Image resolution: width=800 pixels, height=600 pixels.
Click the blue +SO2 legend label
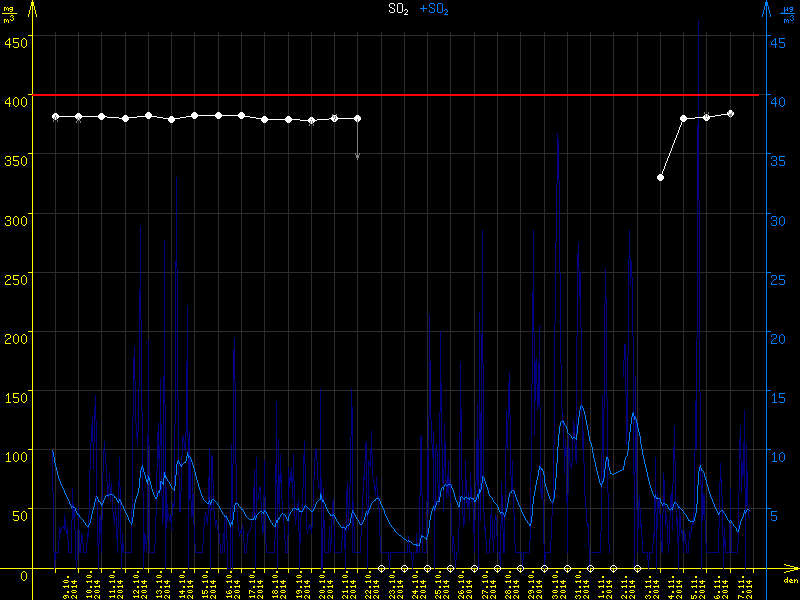click(434, 8)
